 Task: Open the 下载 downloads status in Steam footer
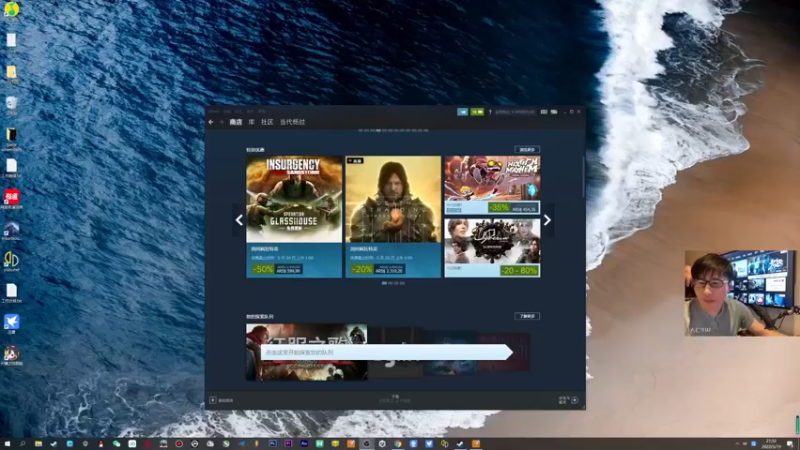[395, 399]
